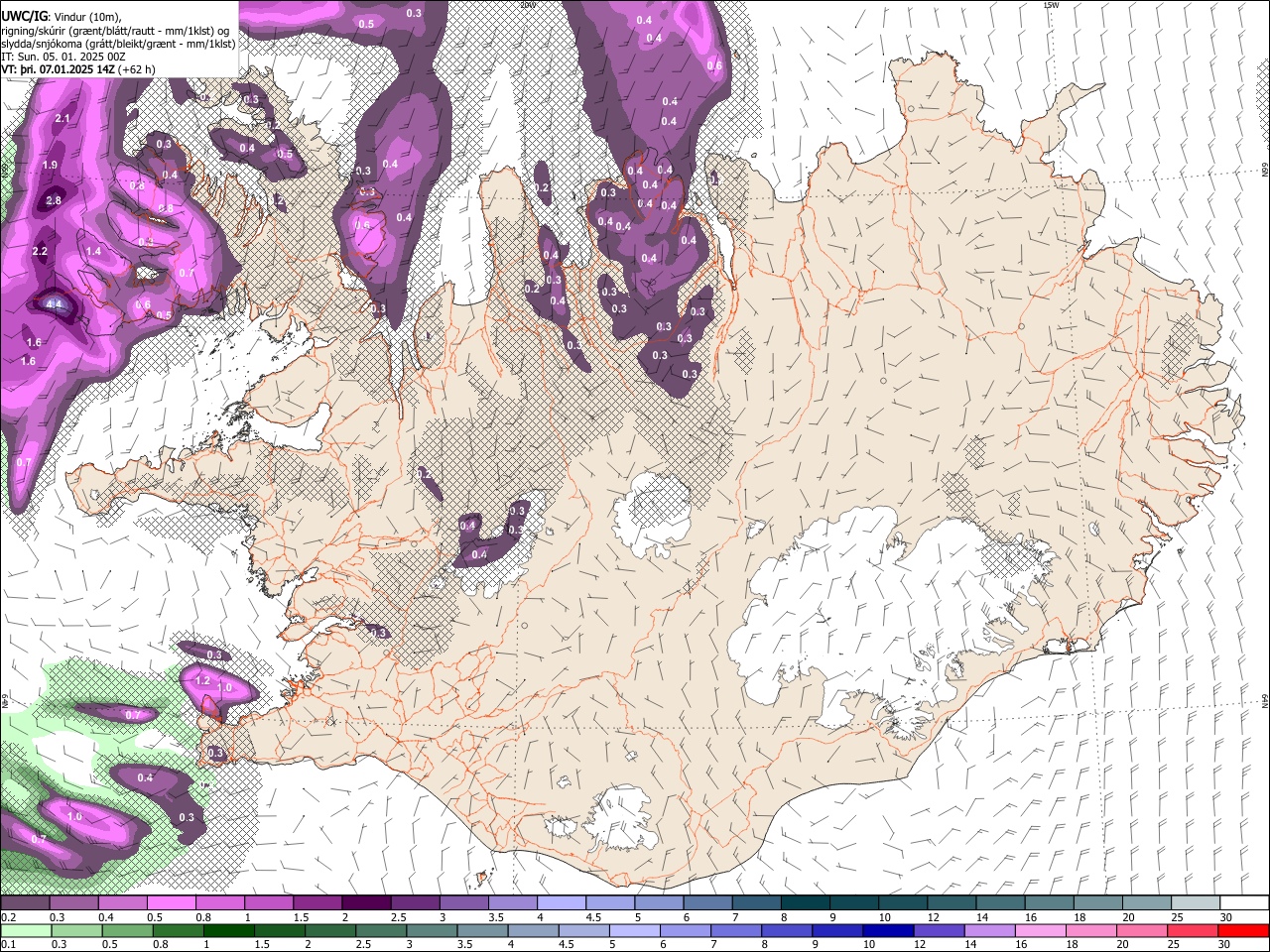
Task: Click the 'slydda/snjókoma' legend description line
Action: 118,43
